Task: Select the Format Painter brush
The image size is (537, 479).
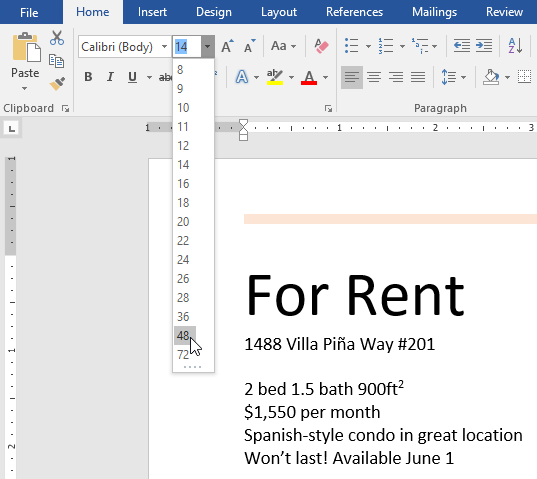Action: [x=57, y=84]
